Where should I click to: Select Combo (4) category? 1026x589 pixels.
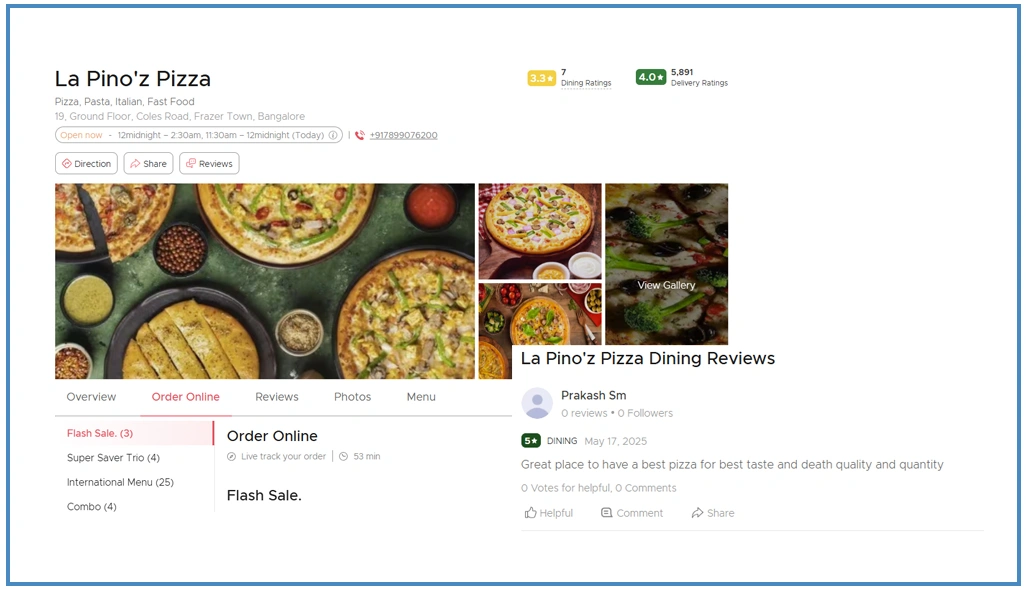click(92, 507)
